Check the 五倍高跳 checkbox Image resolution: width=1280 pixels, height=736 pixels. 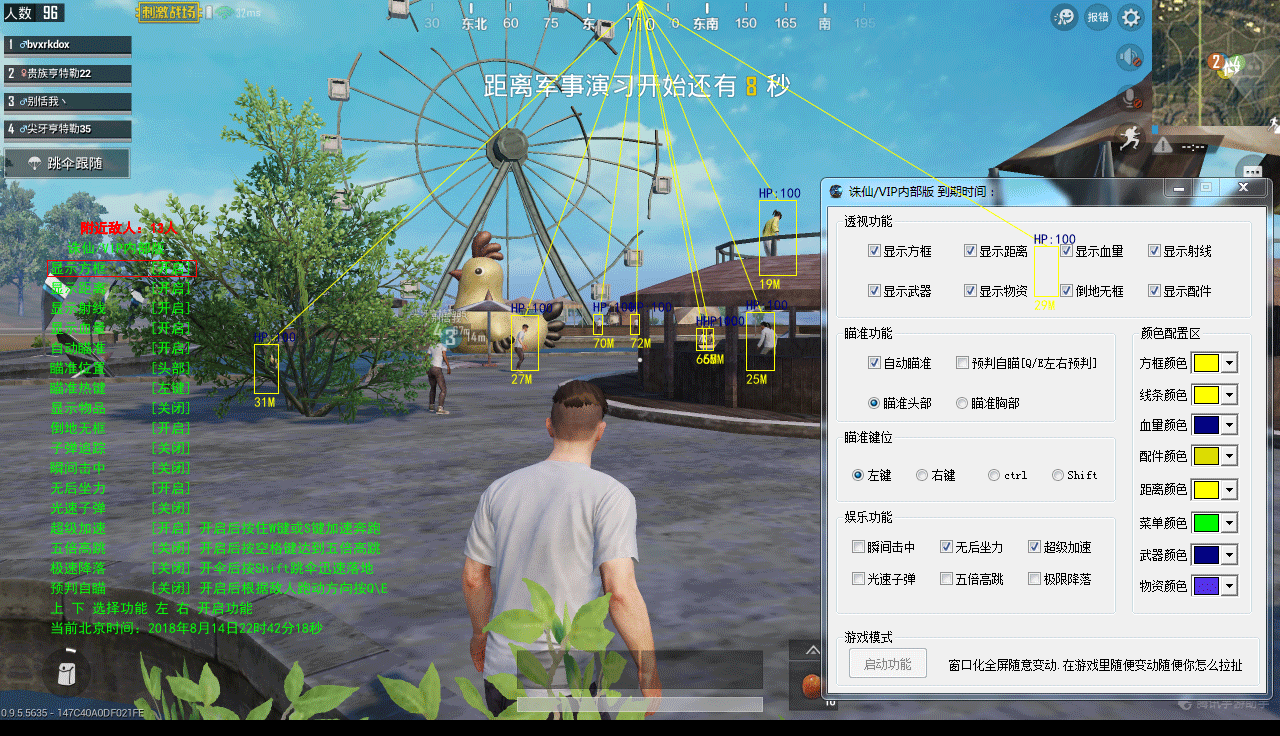[x=947, y=579]
